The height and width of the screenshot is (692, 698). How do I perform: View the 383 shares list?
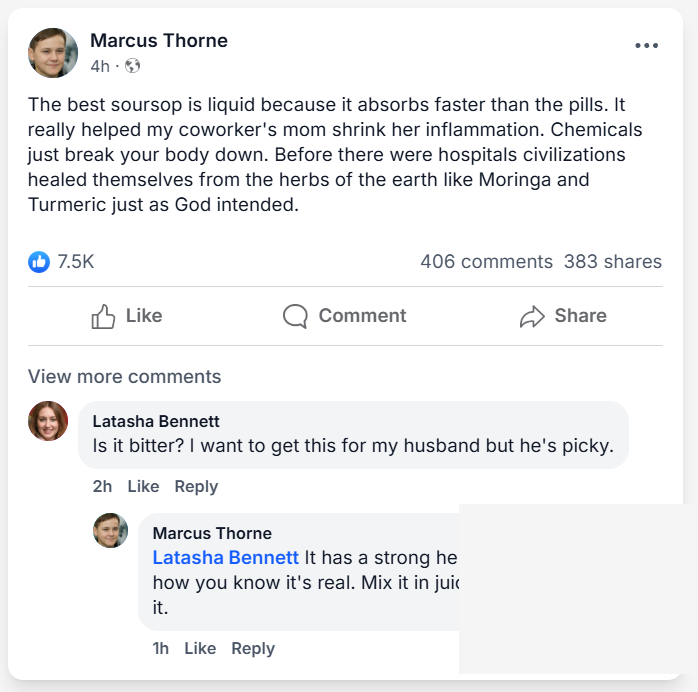click(x=612, y=262)
